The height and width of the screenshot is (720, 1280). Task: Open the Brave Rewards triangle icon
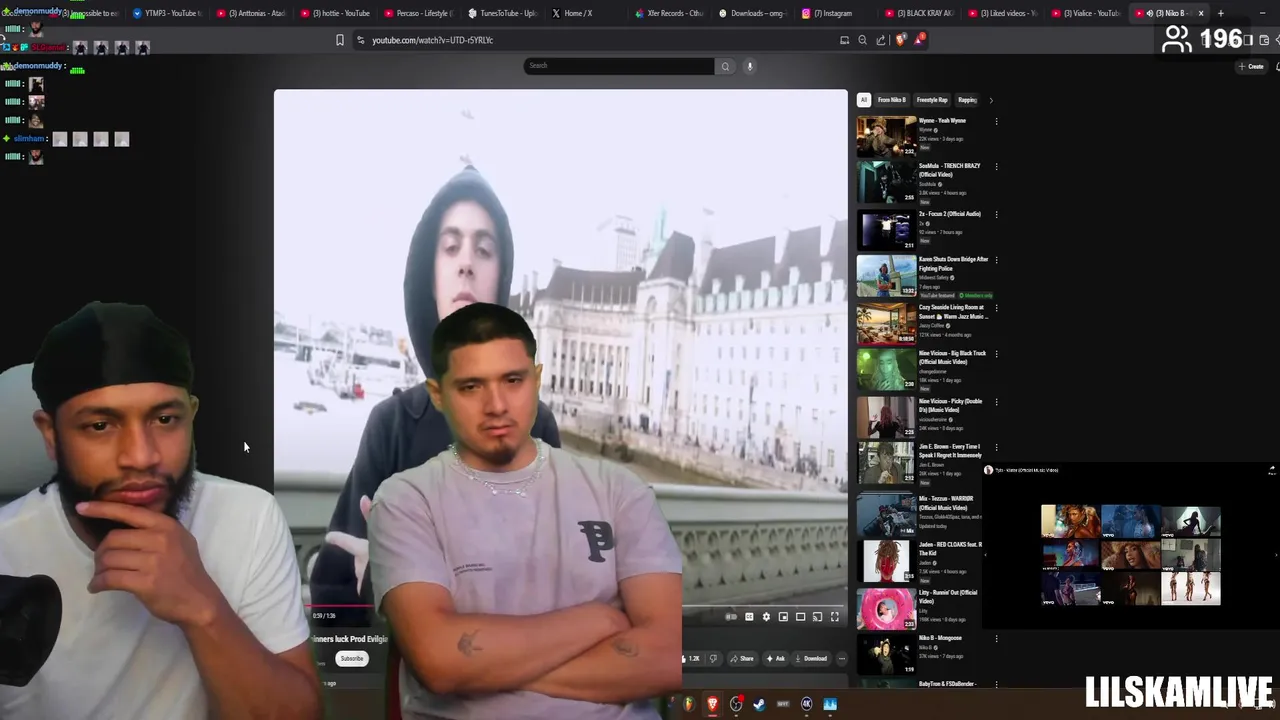919,40
